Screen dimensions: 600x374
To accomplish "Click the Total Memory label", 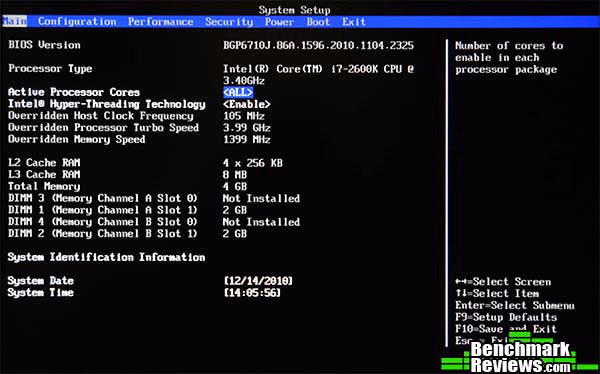I will coord(44,187).
